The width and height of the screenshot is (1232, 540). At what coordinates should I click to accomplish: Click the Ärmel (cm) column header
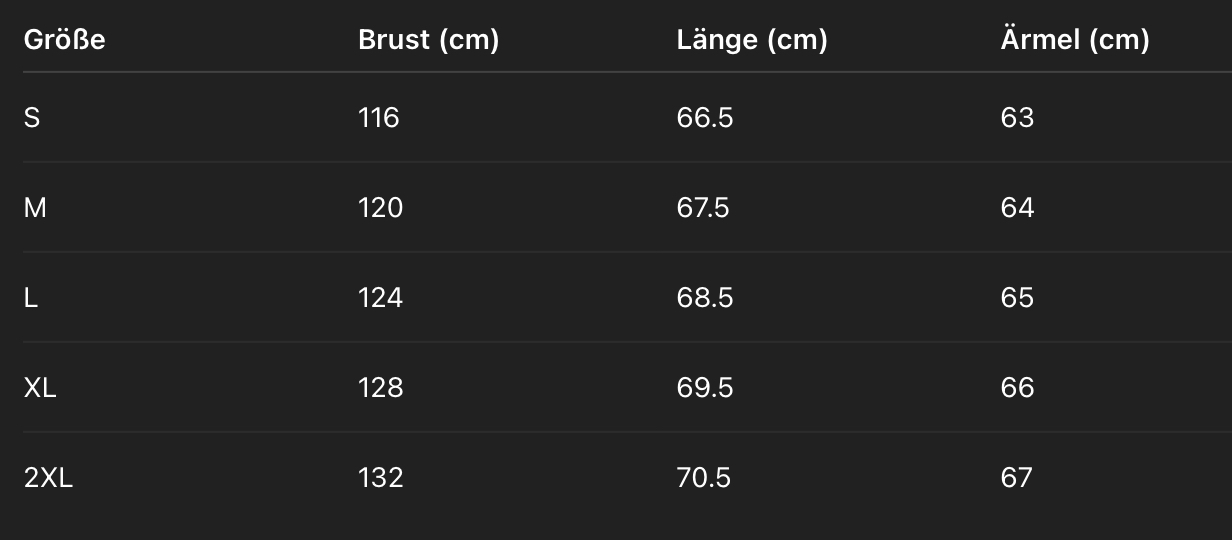pyautogui.click(x=1075, y=40)
